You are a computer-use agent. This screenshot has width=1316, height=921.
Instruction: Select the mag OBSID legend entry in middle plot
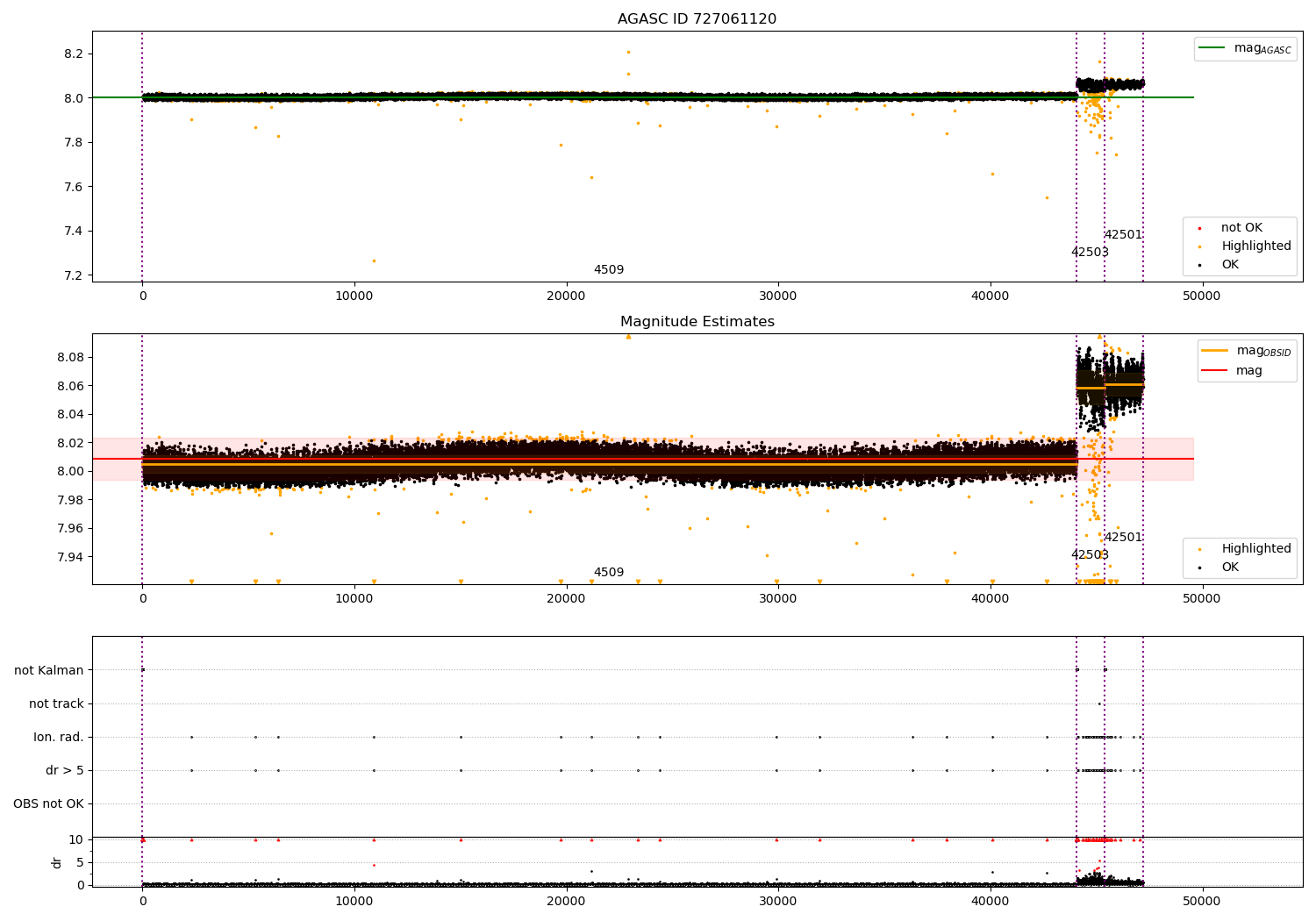[x=1247, y=351]
